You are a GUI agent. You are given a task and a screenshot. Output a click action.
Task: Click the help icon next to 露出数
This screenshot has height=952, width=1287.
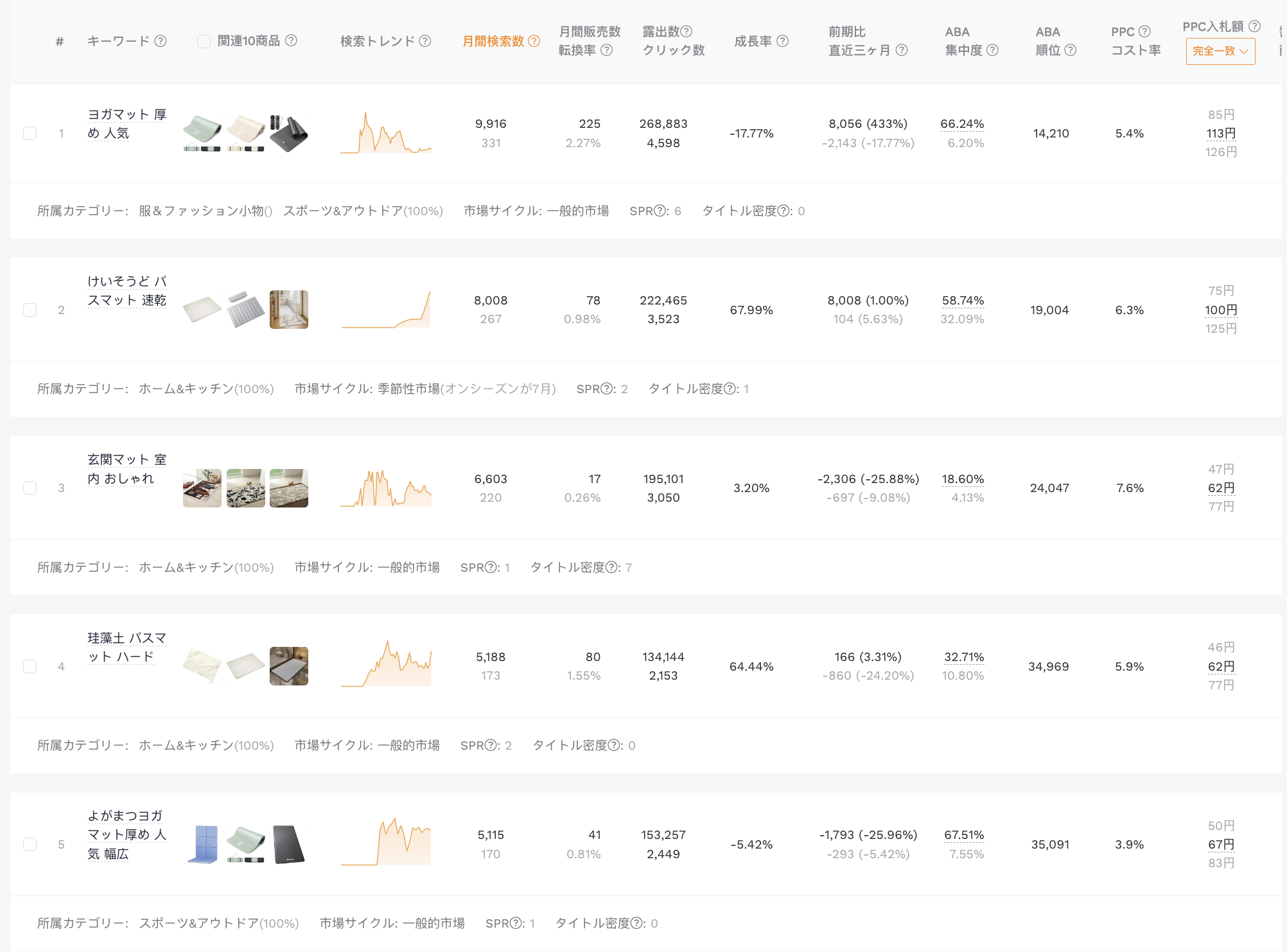pyautogui.click(x=686, y=31)
